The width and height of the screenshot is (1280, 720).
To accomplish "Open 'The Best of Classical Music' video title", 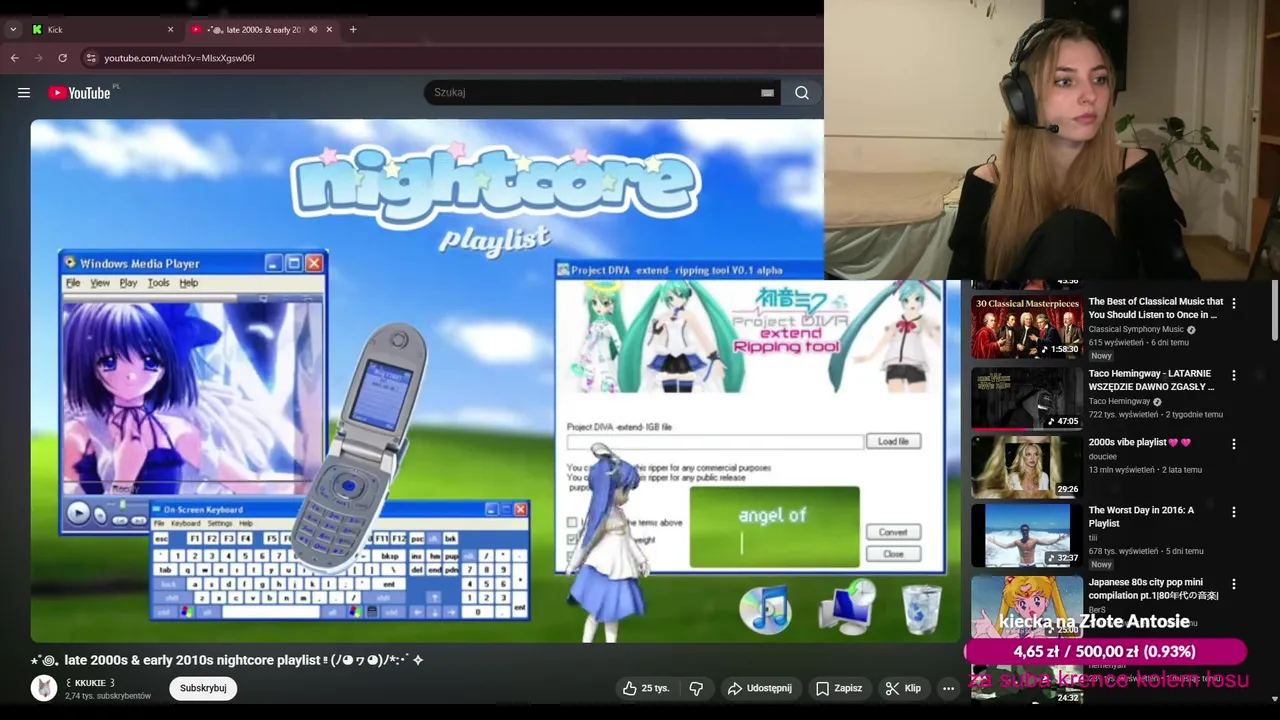I will [x=1156, y=308].
